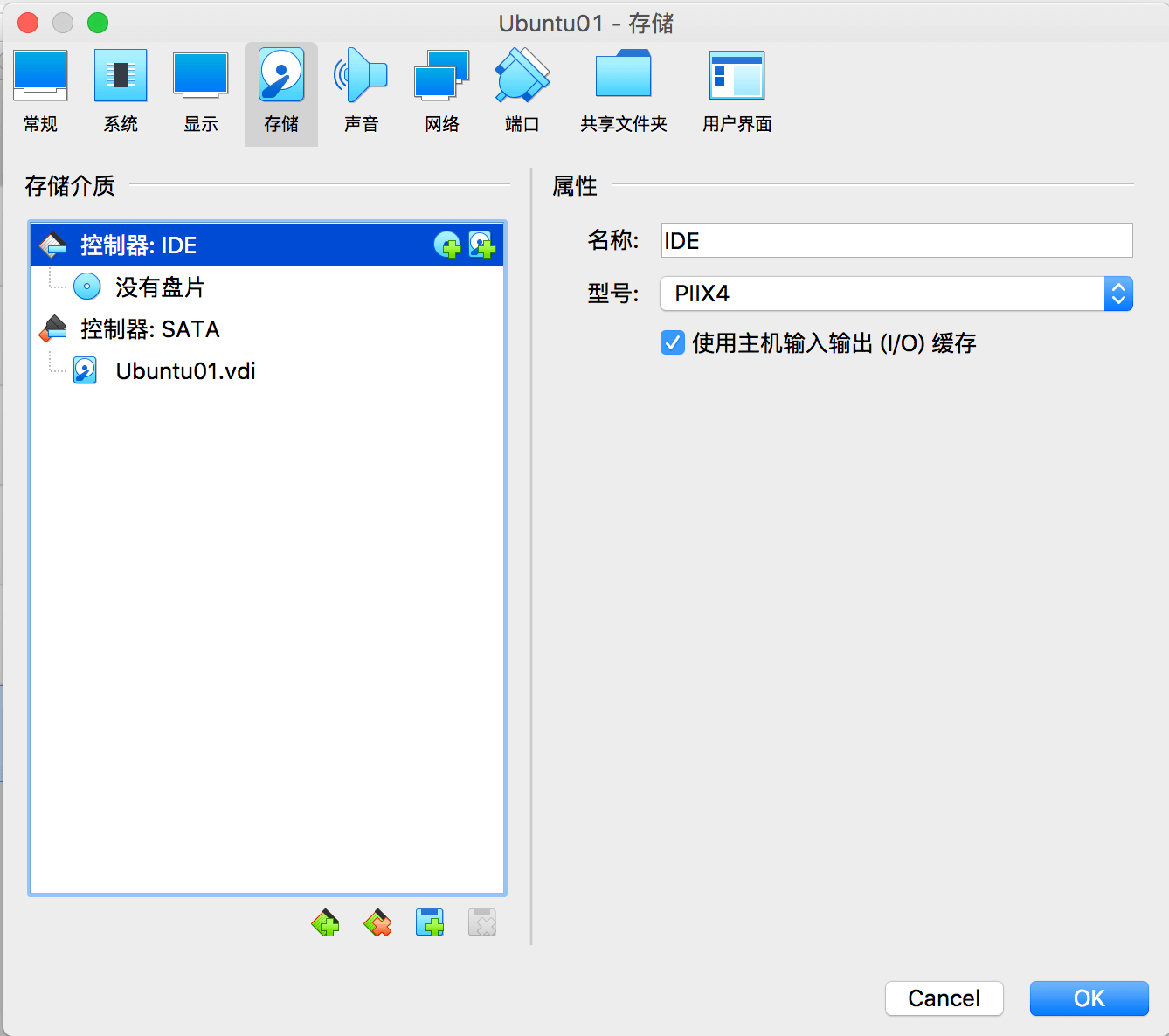Viewport: 1169px width, 1036px height.
Task: Select the 存储 (Storage) tab
Action: pos(281,93)
